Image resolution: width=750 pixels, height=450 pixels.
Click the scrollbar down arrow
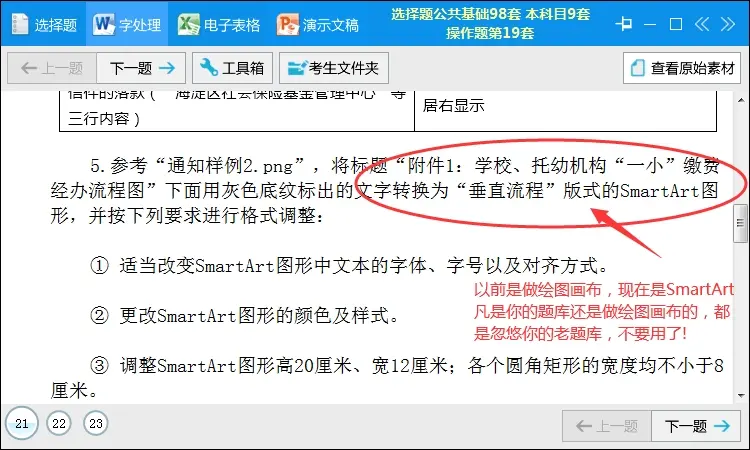click(741, 395)
